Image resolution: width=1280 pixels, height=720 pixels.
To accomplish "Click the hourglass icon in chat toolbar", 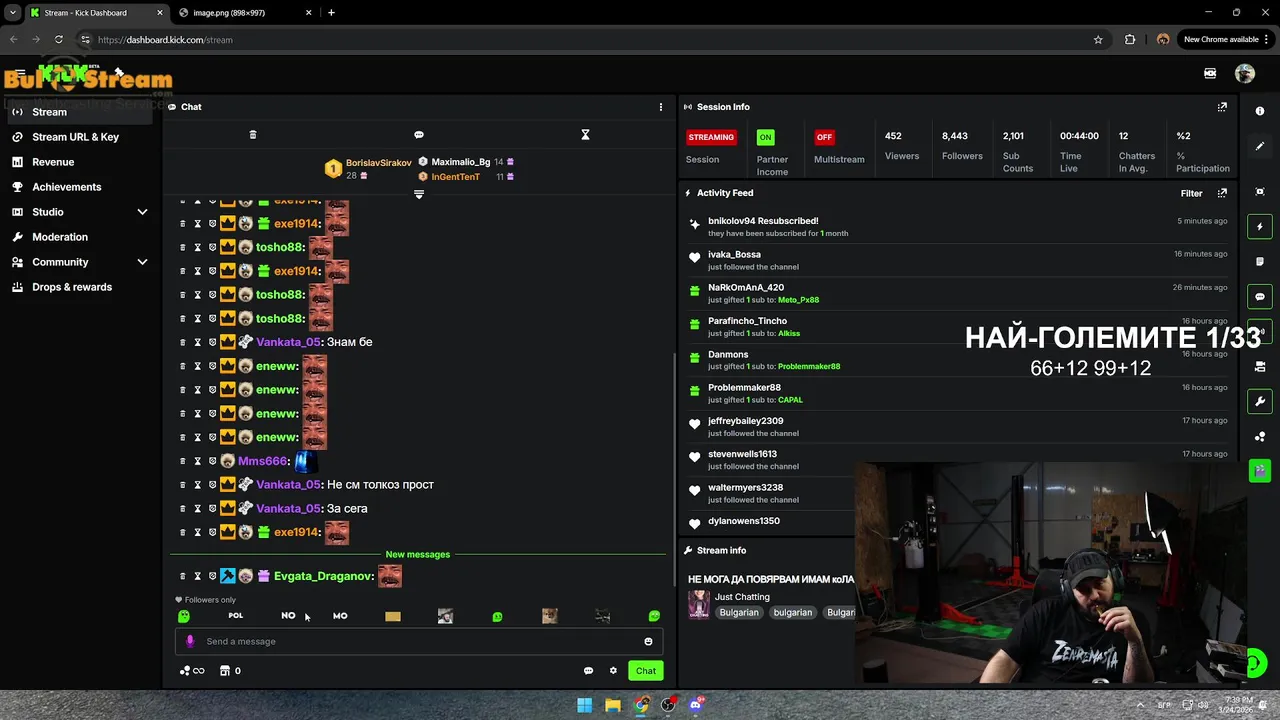I will point(586,134).
